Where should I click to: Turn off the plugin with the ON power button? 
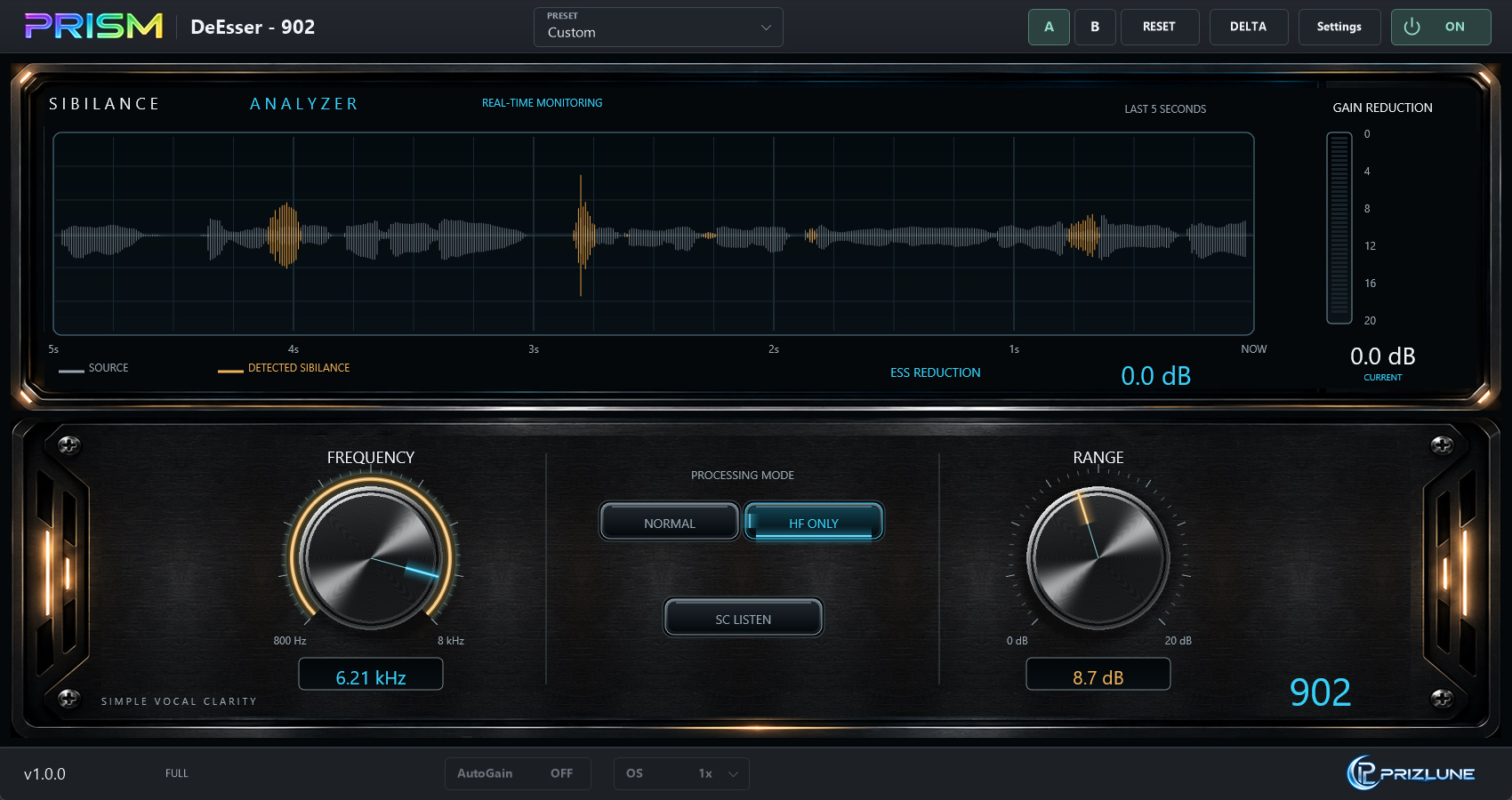click(1441, 27)
